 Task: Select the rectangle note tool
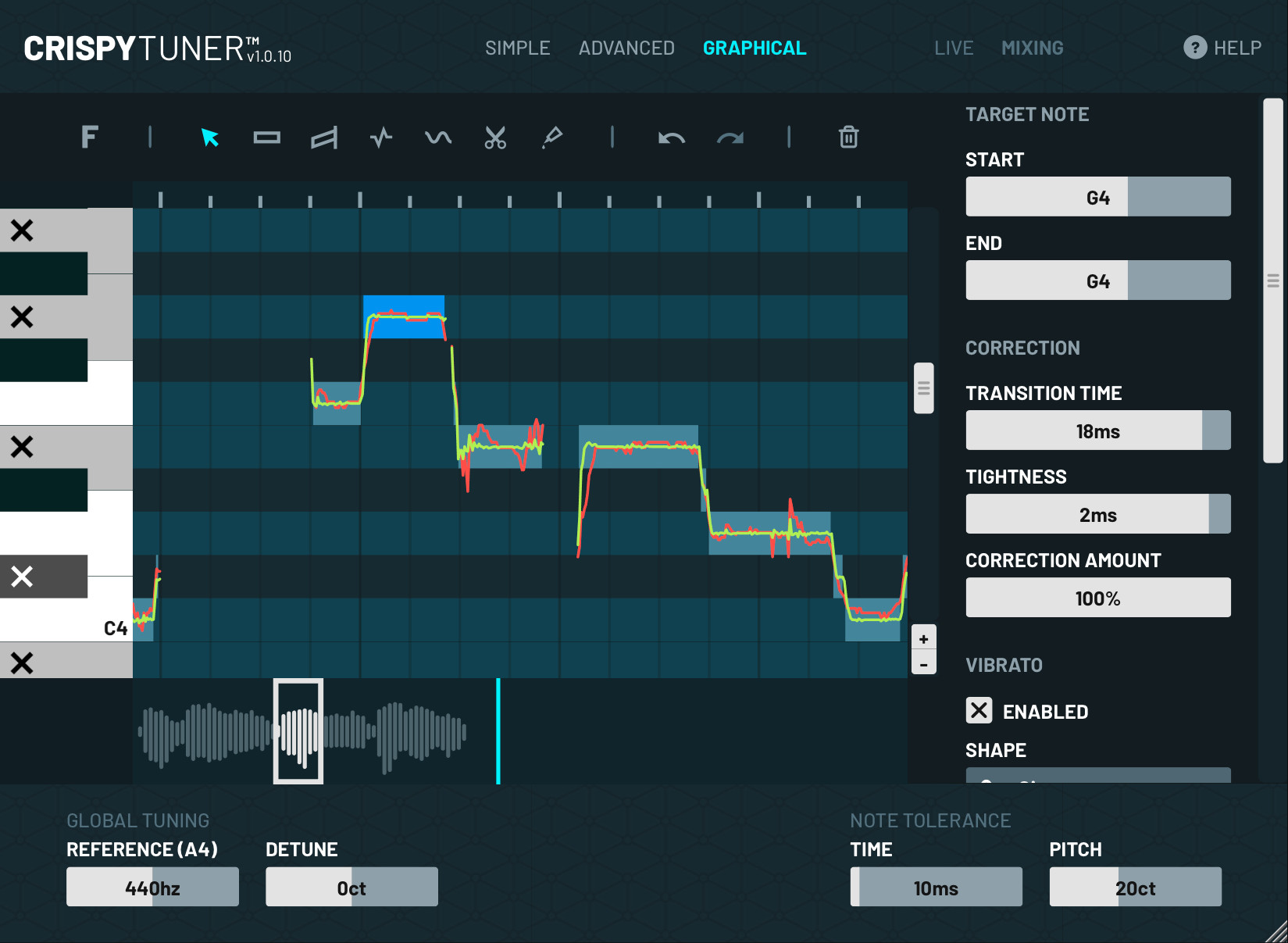pyautogui.click(x=266, y=138)
